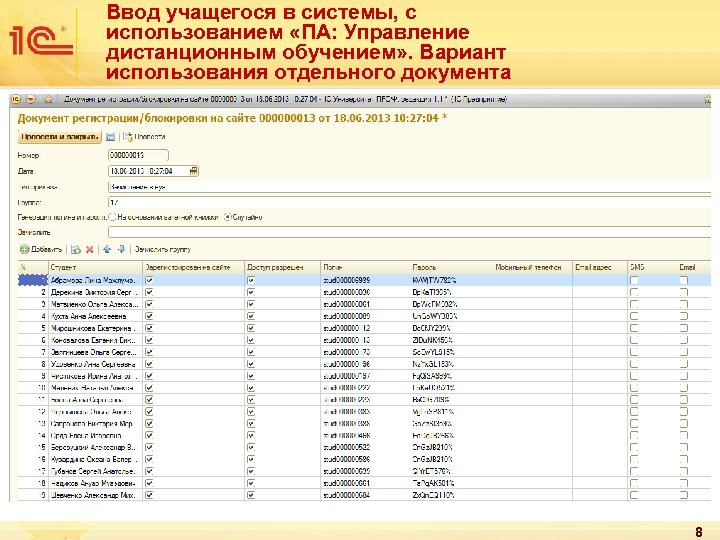
Task: Open the calendar picker in Дата field
Action: pyautogui.click(x=193, y=171)
